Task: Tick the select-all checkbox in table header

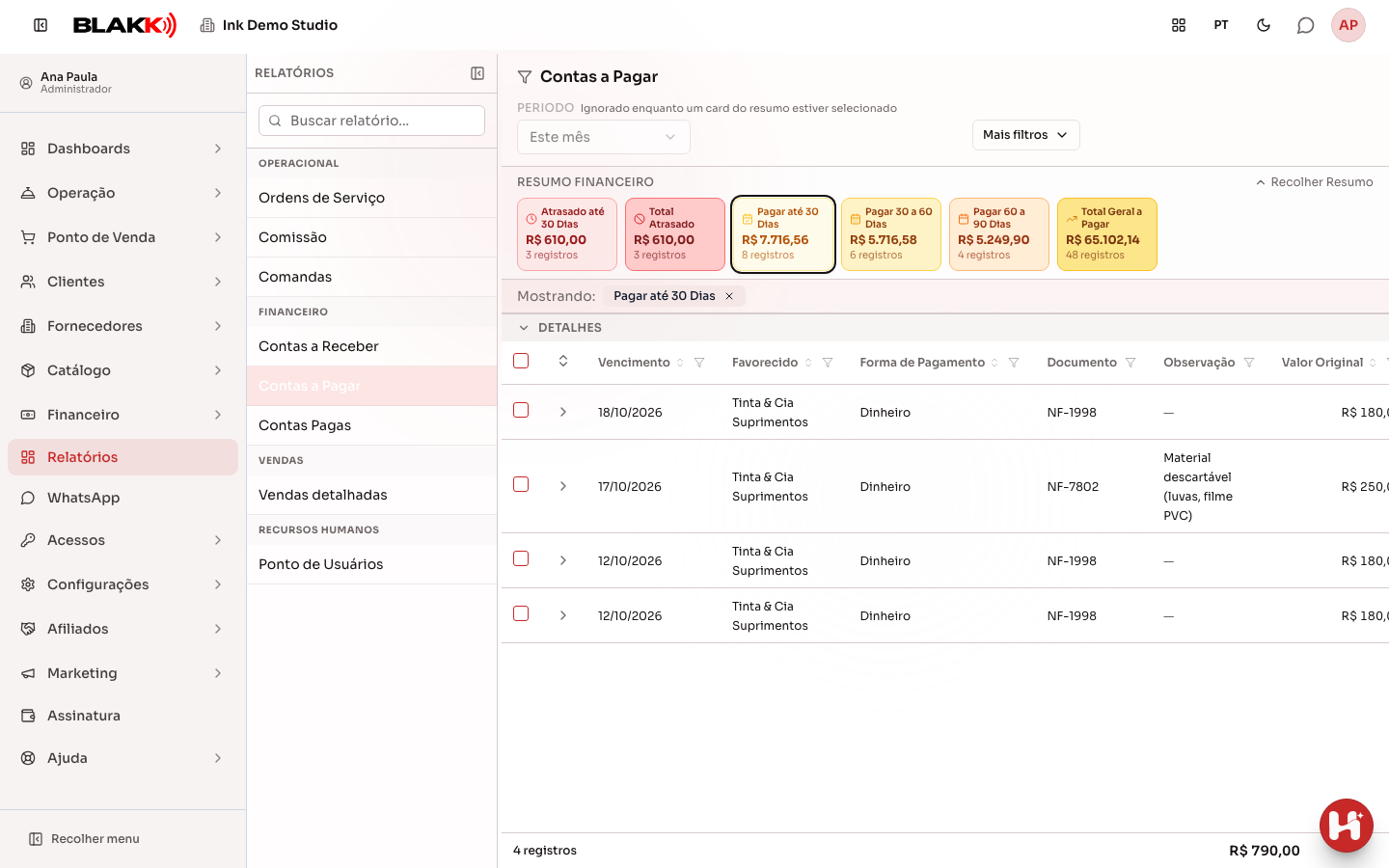Action: tap(521, 361)
